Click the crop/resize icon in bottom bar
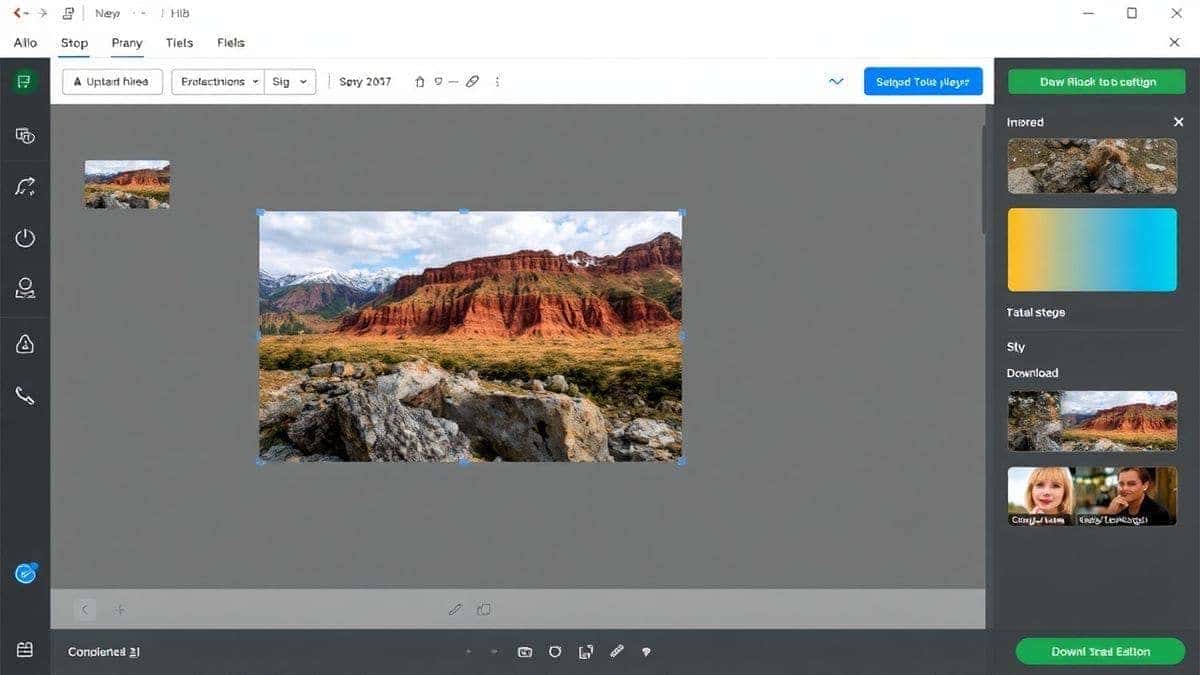 coord(586,652)
